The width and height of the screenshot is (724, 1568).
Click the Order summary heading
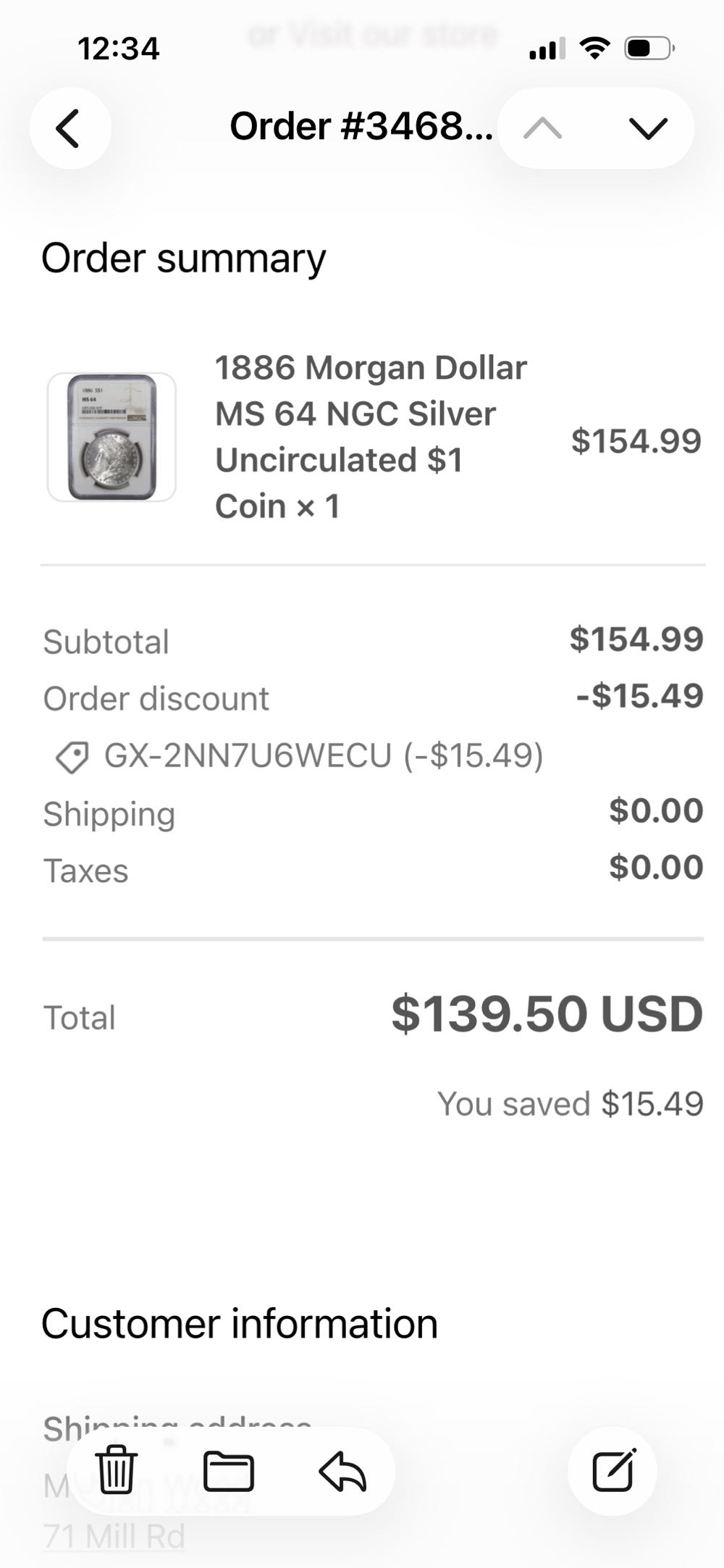tap(184, 259)
